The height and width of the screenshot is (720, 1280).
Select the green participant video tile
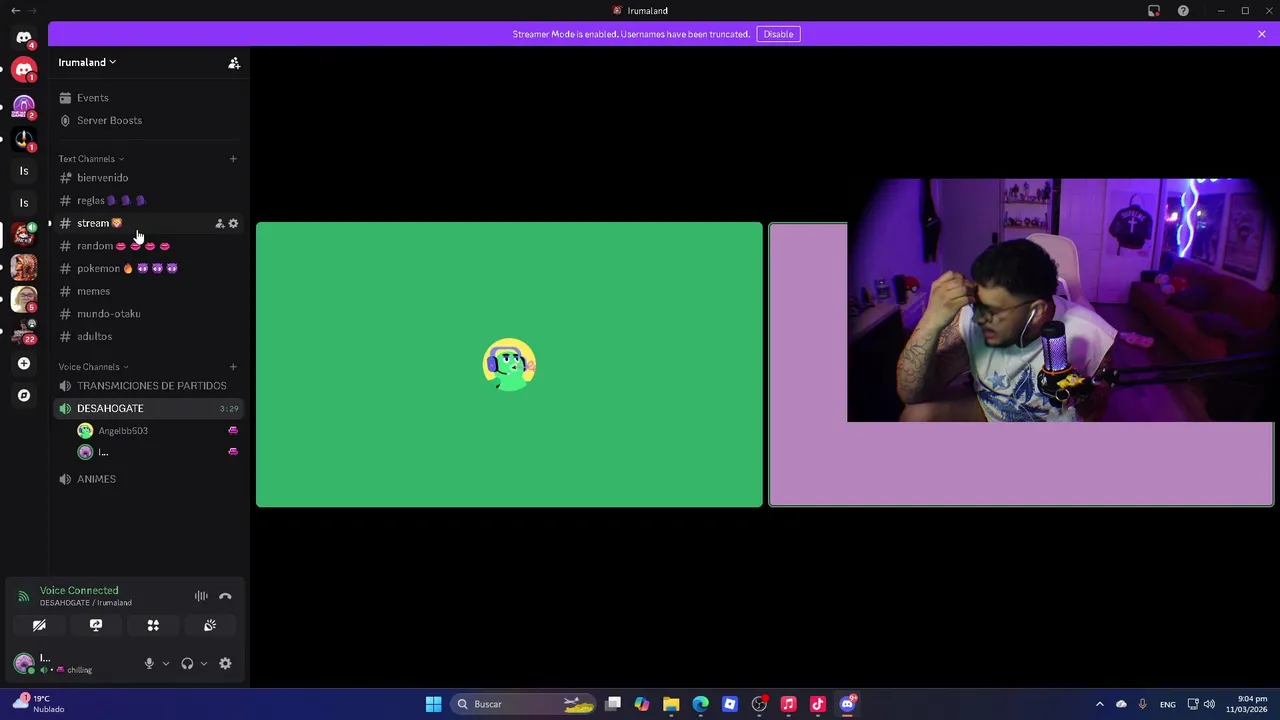pyautogui.click(x=509, y=365)
